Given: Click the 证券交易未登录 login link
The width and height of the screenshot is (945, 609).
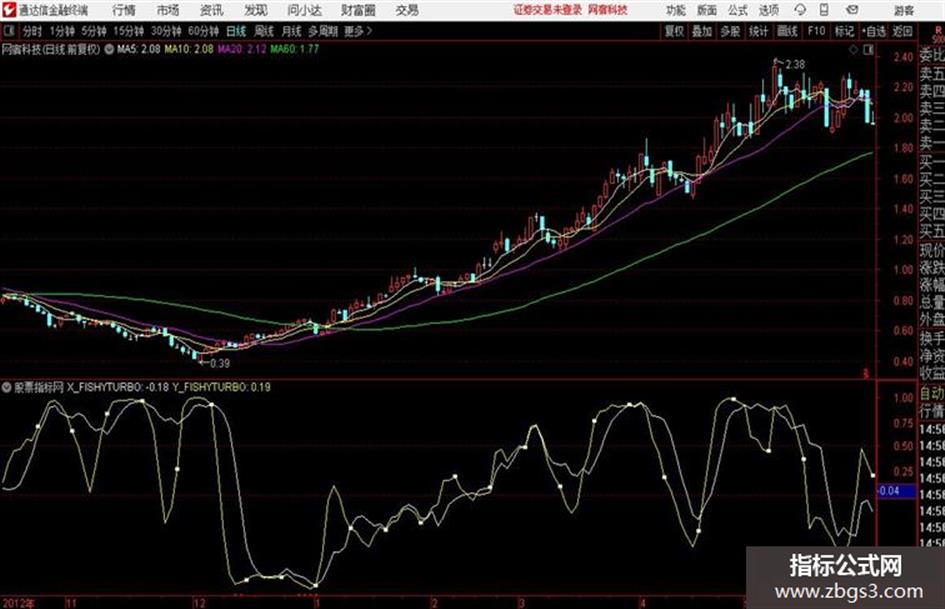Looking at the screenshot, I should tap(548, 10).
